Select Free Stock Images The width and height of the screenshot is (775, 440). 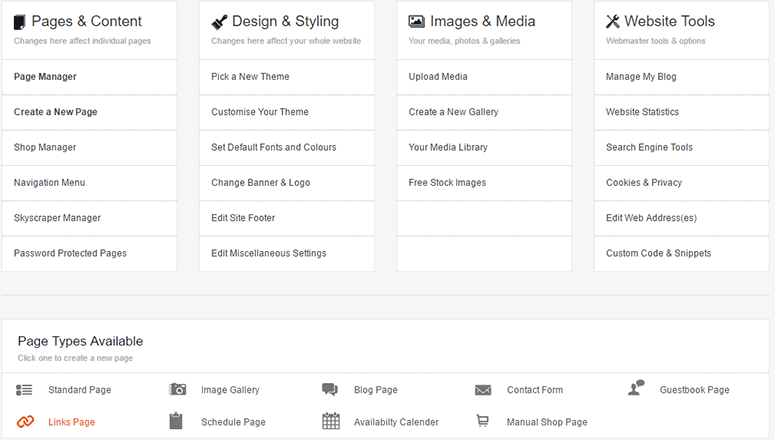(x=447, y=183)
